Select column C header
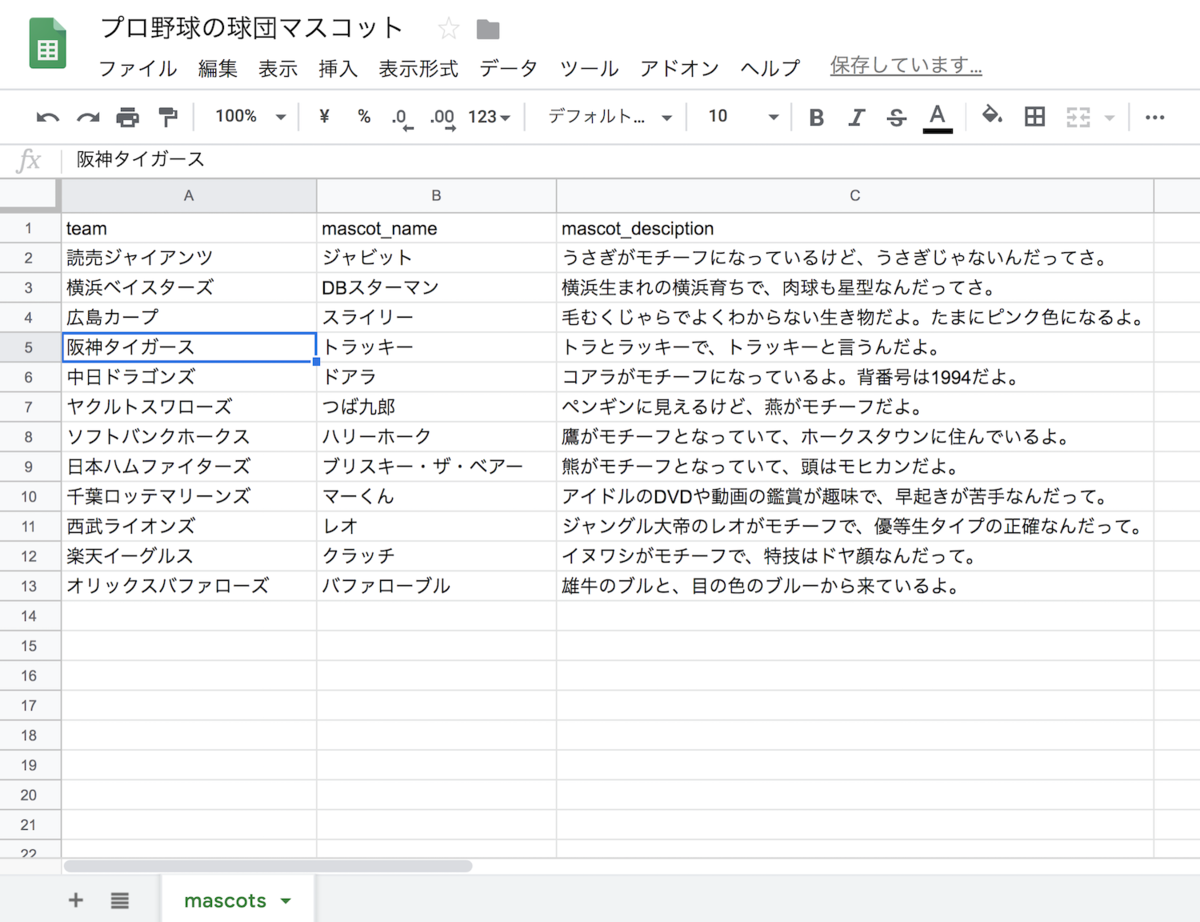 click(855, 196)
